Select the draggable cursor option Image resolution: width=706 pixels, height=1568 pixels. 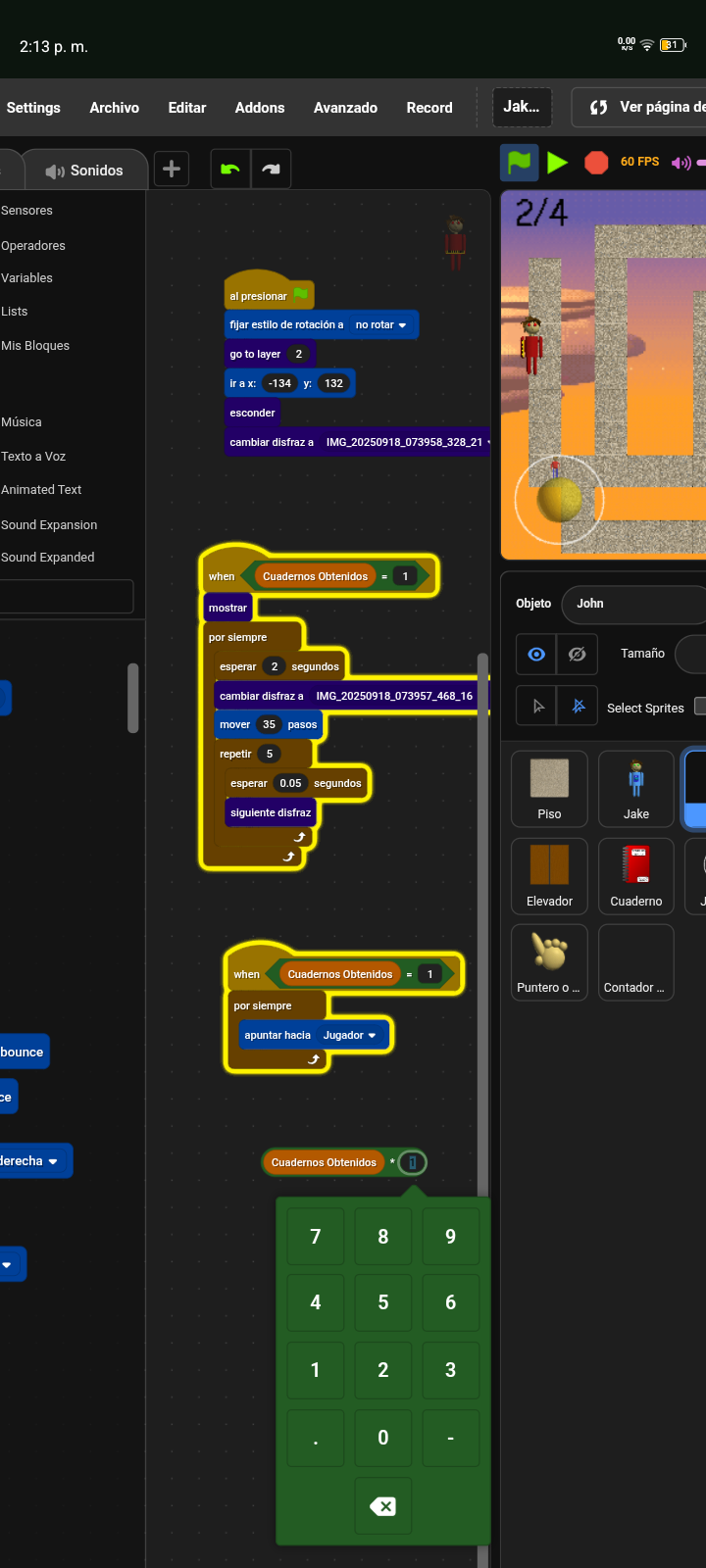click(x=537, y=706)
